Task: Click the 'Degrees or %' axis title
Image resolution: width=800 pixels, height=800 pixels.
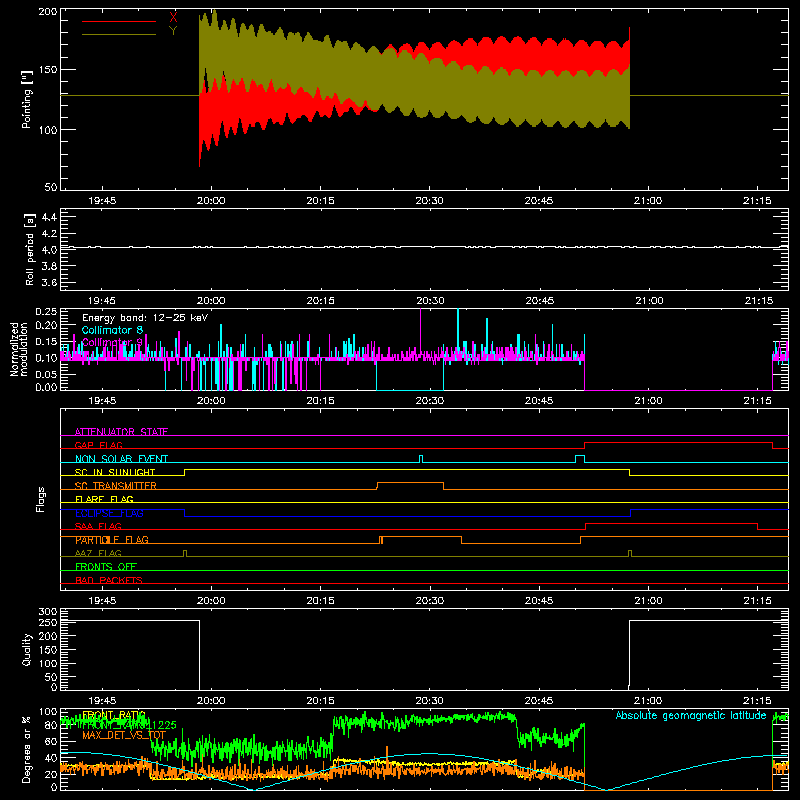Action: point(27,749)
